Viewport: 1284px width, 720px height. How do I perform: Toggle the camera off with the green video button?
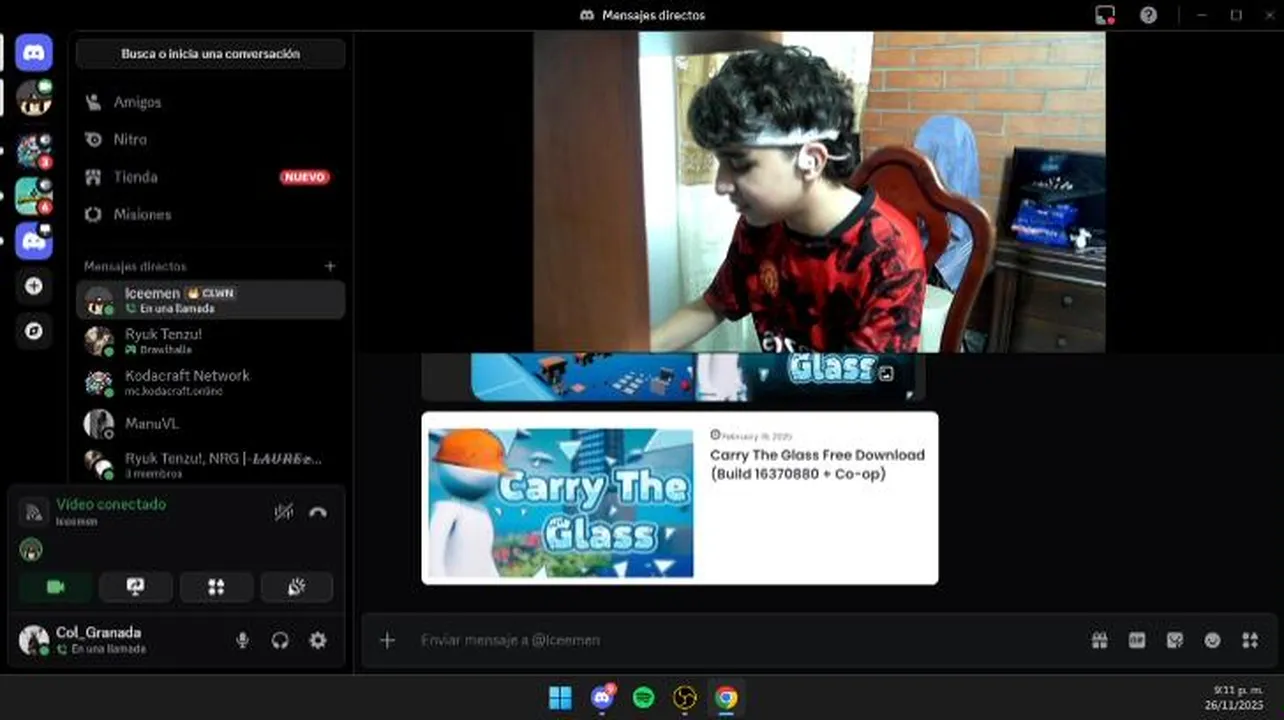(x=56, y=587)
